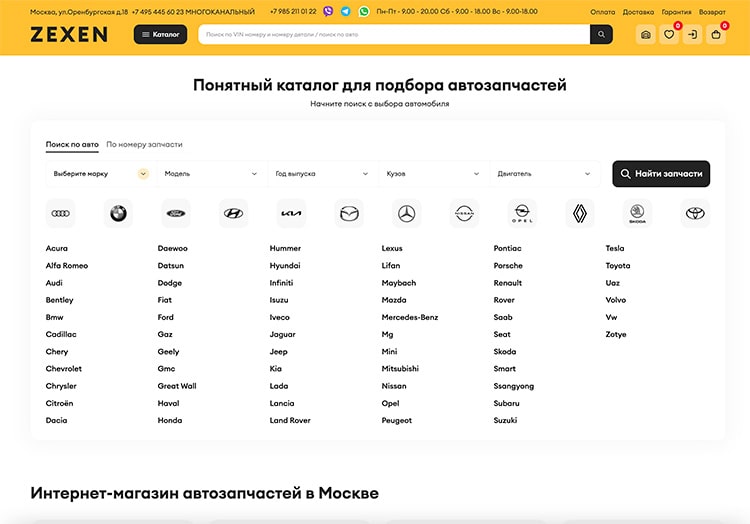This screenshot has height=524, width=750.
Task: Open the garage car icon in header
Action: coord(646,34)
